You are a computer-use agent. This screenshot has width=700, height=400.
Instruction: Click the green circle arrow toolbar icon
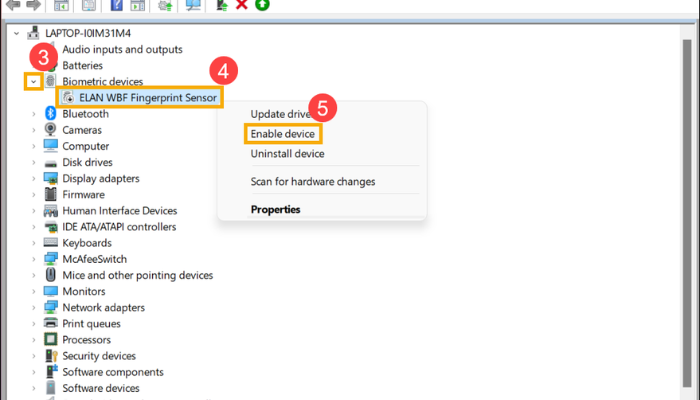[x=262, y=5]
